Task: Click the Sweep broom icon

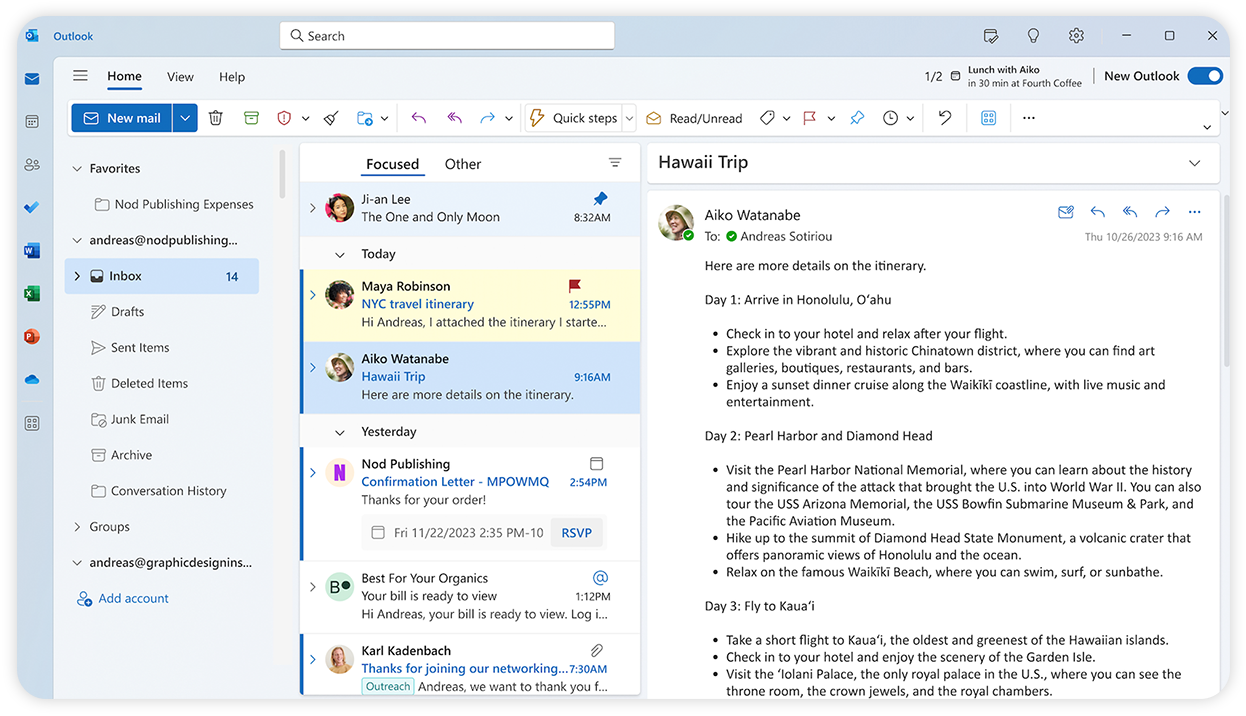Action: [x=332, y=118]
